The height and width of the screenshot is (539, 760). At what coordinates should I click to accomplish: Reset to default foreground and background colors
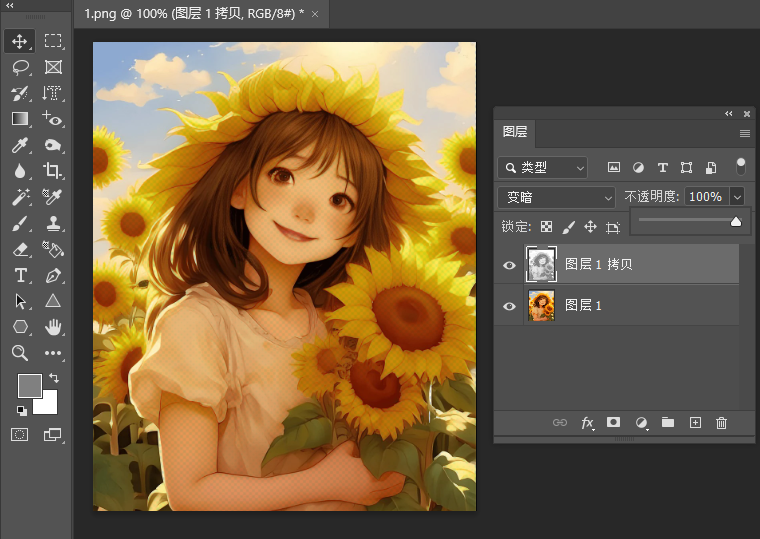coord(22,411)
